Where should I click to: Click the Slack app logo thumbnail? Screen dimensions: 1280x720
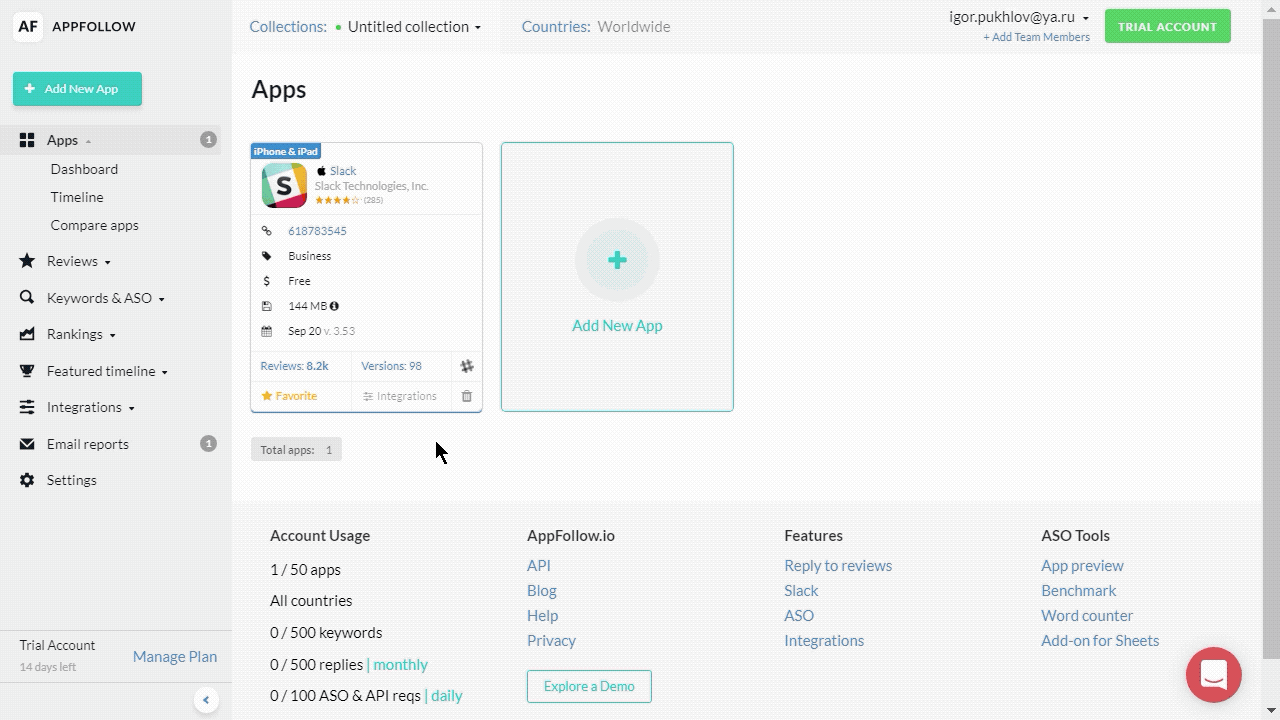click(x=284, y=185)
